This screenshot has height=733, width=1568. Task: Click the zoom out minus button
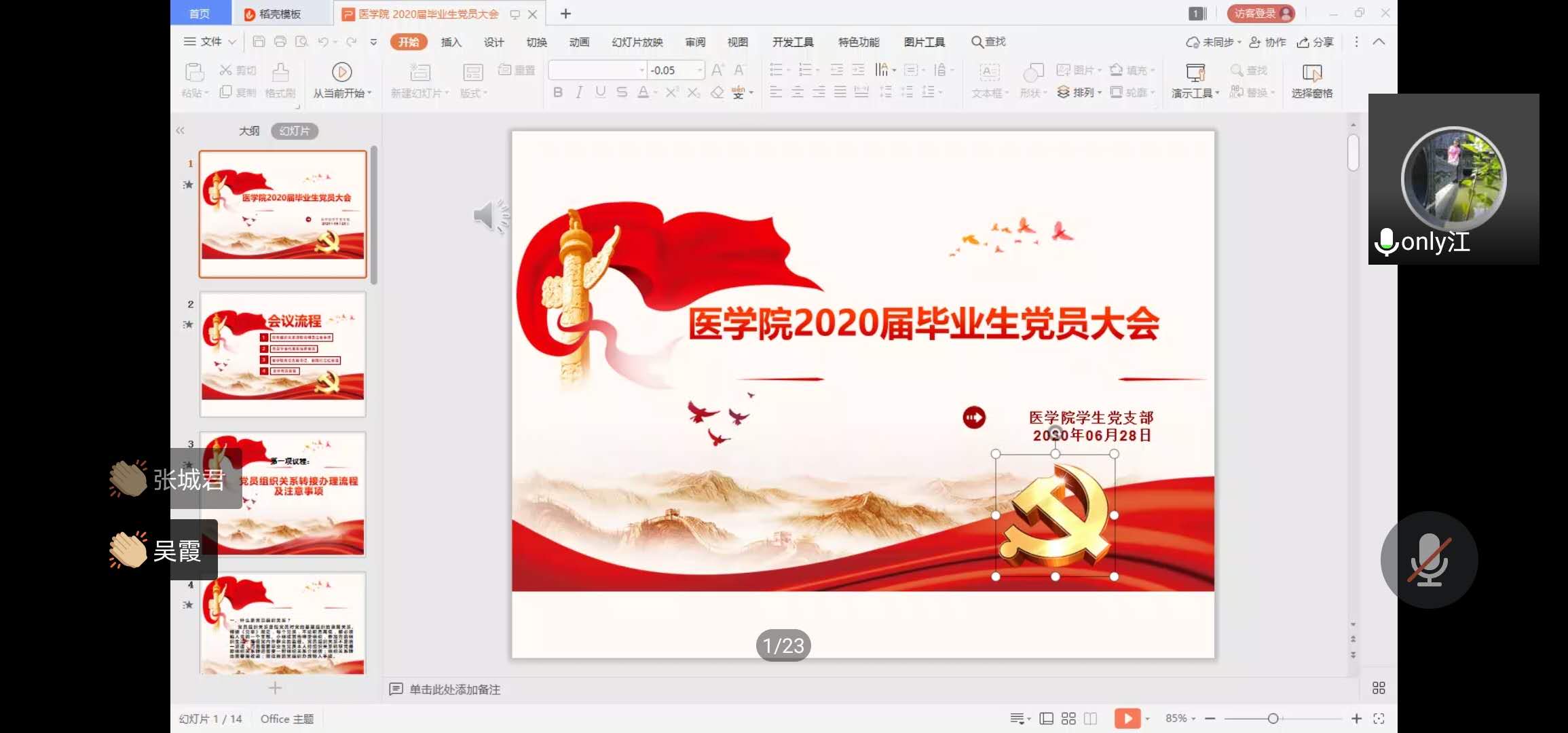(x=1210, y=718)
